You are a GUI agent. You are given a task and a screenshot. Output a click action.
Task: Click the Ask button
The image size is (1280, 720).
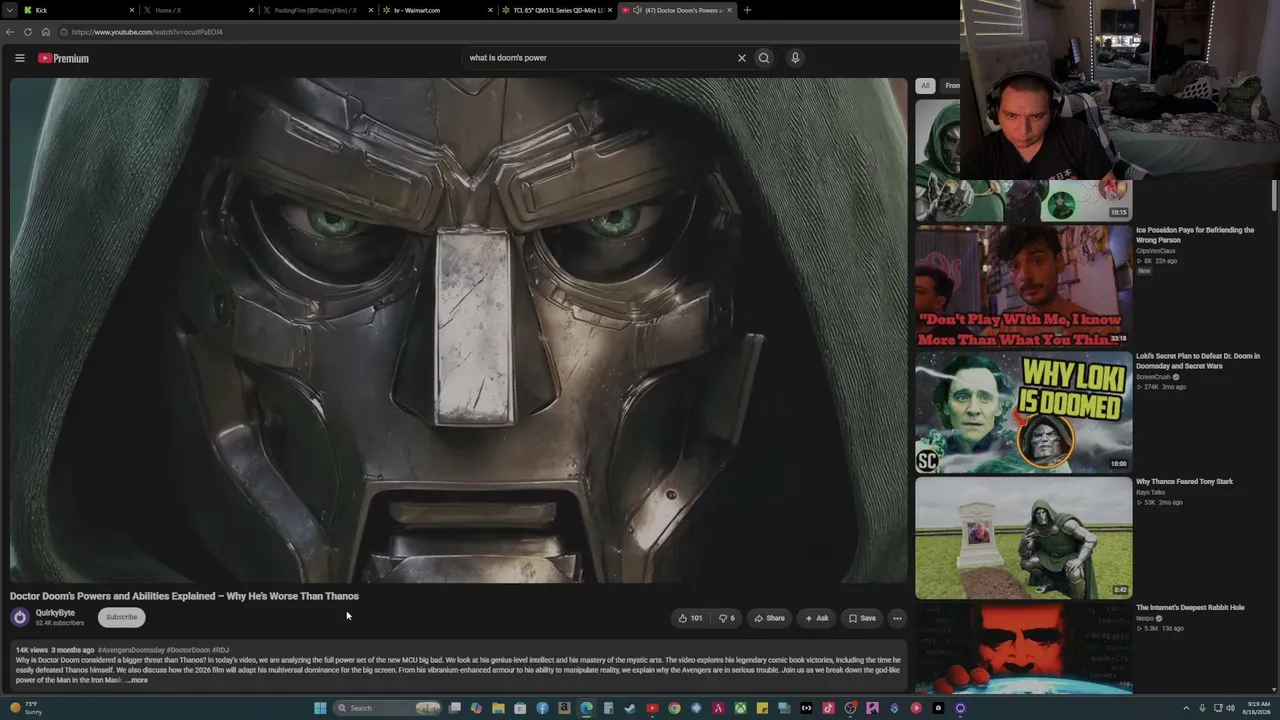coord(817,618)
